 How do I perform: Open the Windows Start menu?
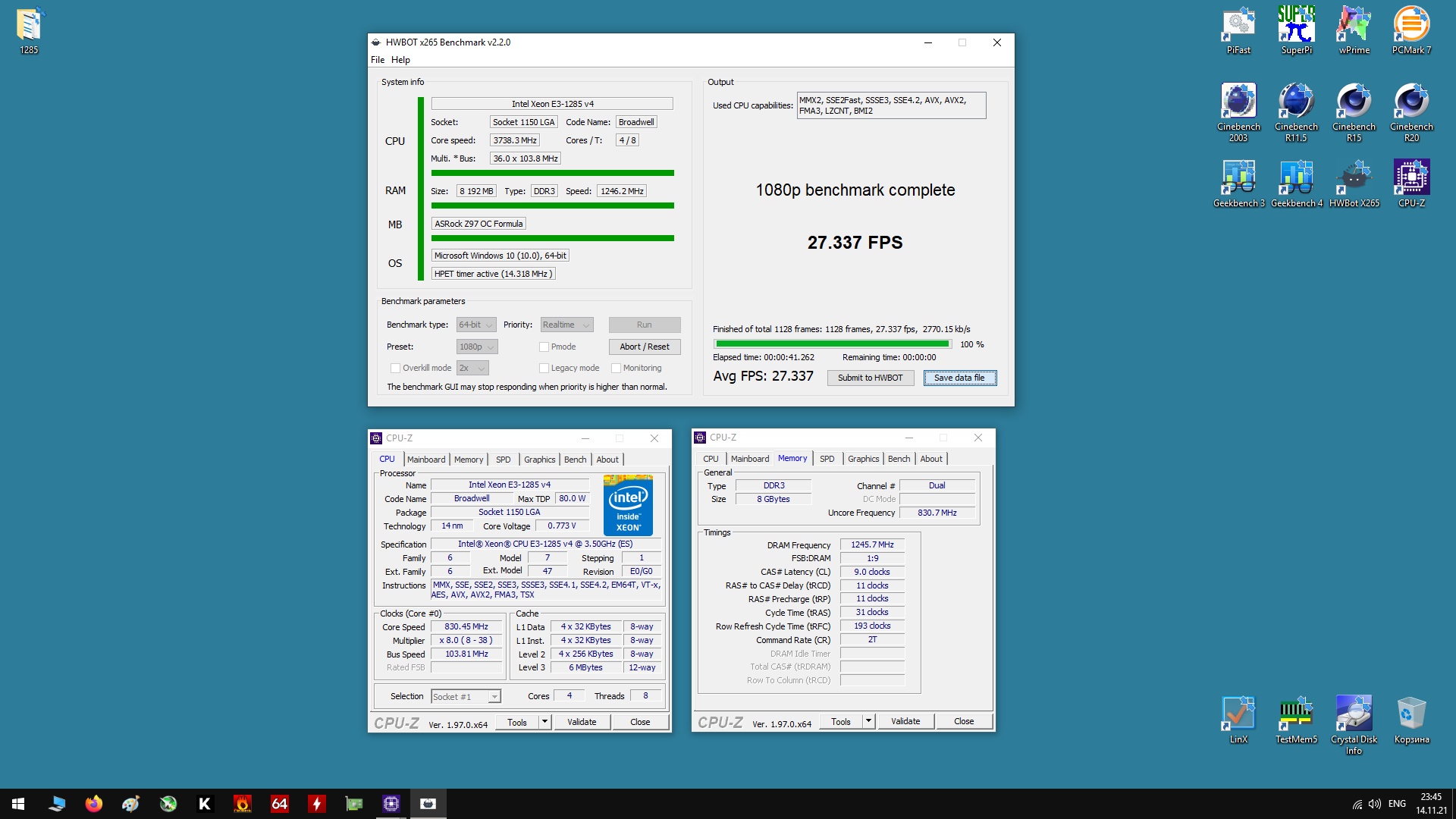coord(18,804)
